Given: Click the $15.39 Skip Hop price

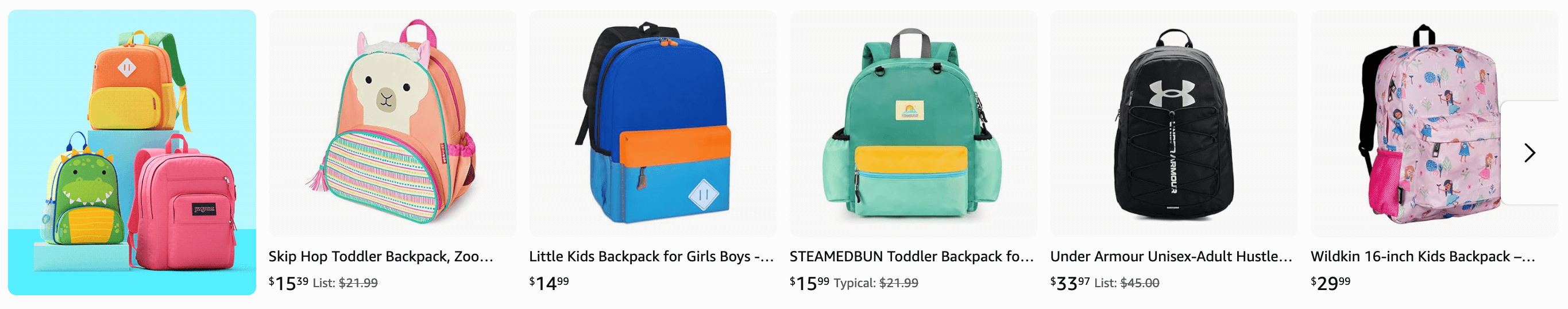Looking at the screenshot, I should [x=288, y=283].
